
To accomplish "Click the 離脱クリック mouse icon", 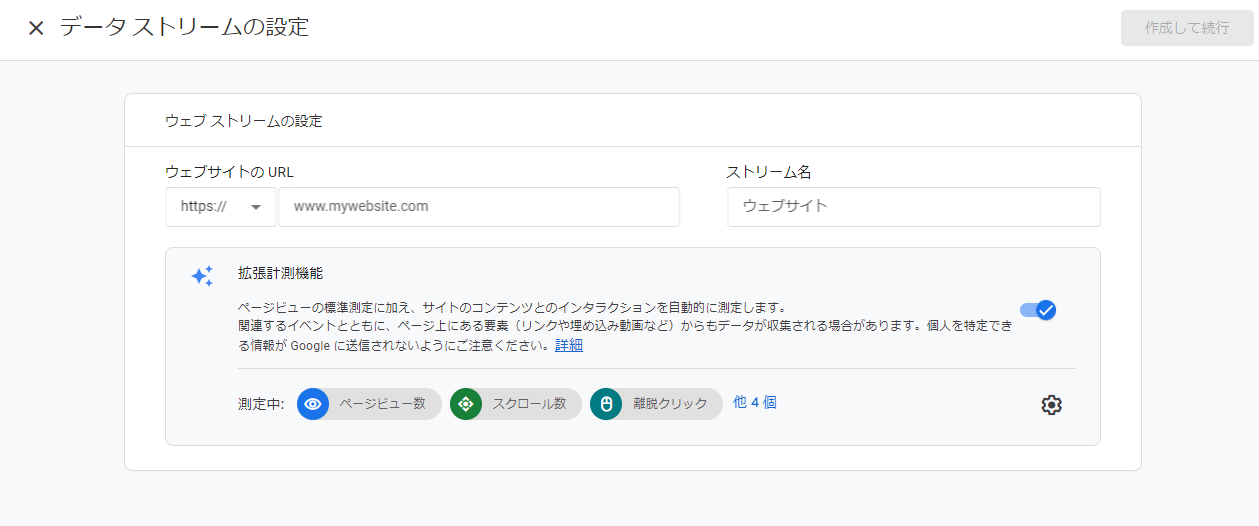I will pos(606,404).
